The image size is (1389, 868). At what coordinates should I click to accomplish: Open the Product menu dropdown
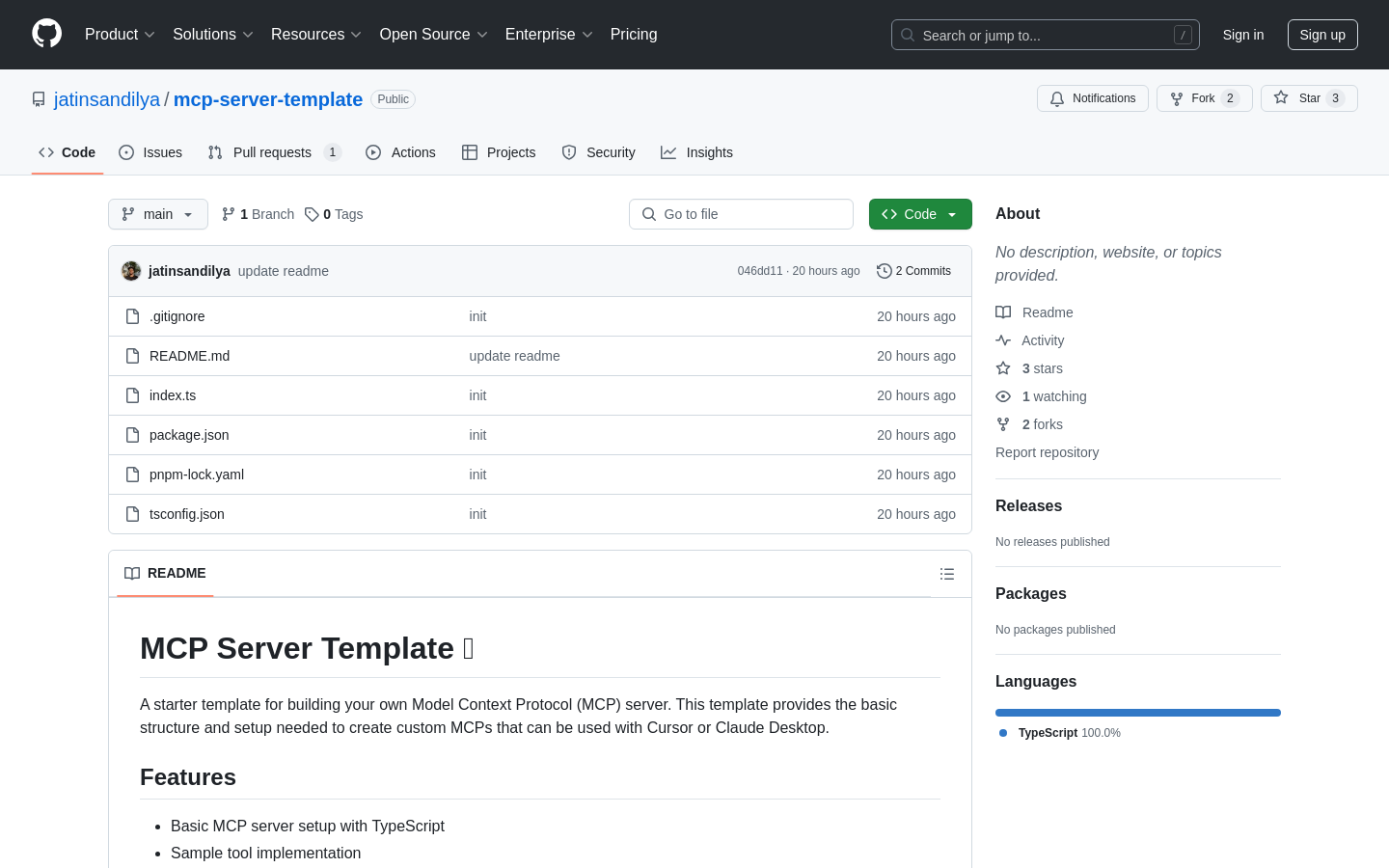click(x=120, y=34)
